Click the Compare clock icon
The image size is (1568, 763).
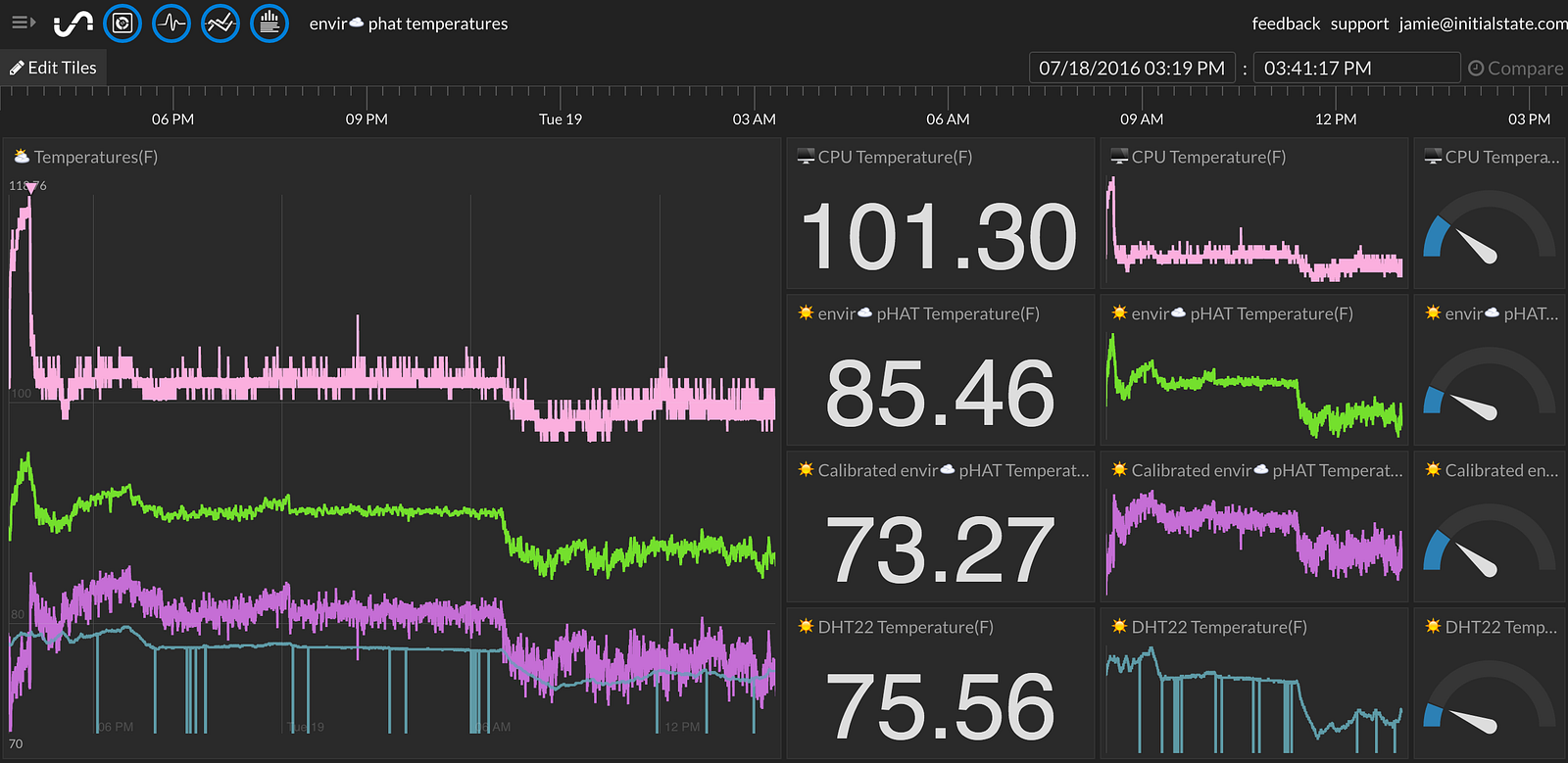(x=1476, y=69)
